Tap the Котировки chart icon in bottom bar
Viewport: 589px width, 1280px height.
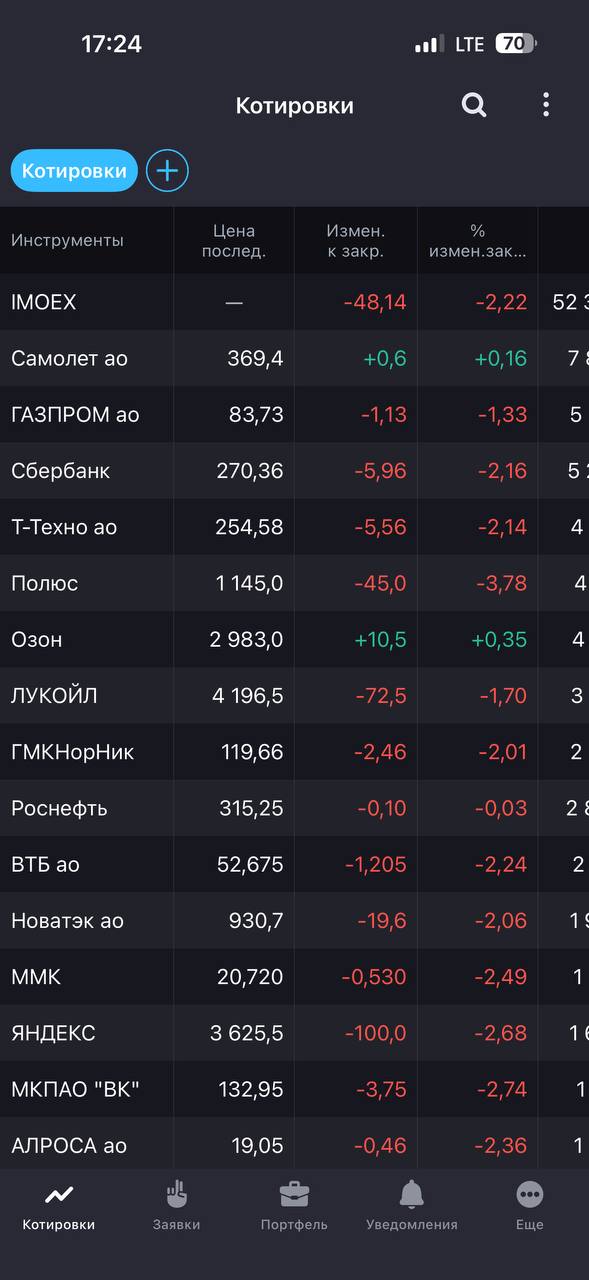point(59,1194)
